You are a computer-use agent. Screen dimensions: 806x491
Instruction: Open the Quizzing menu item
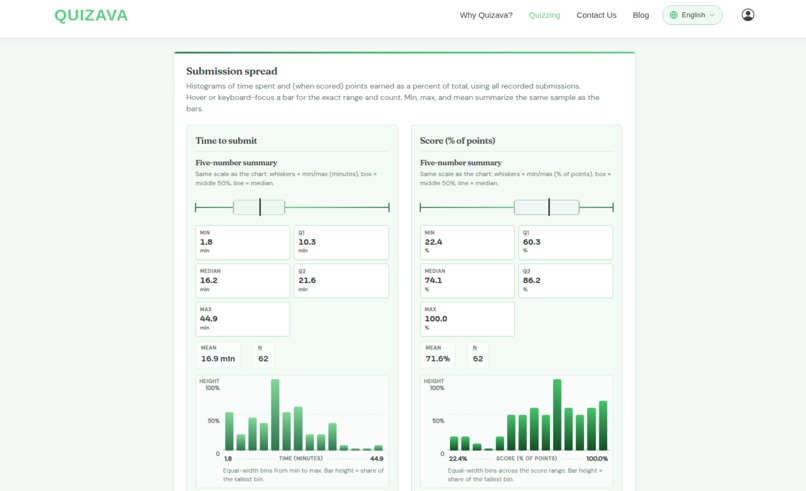(x=544, y=15)
